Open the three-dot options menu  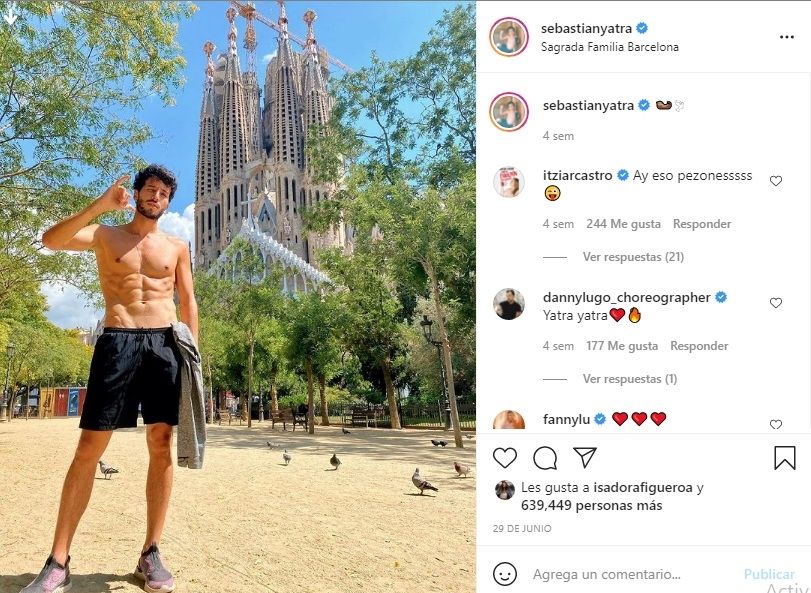click(786, 37)
